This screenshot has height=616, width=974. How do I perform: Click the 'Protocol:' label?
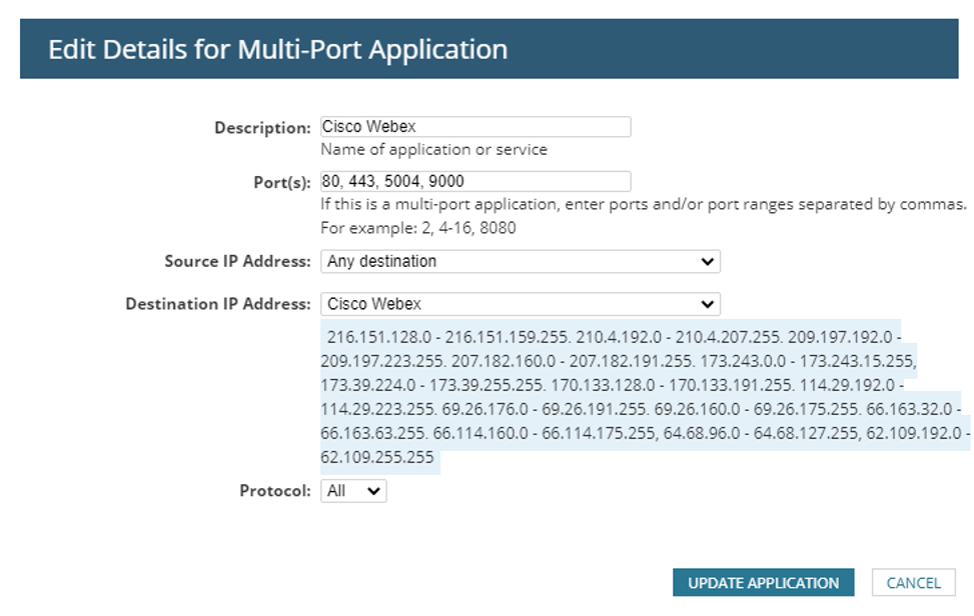[x=275, y=491]
